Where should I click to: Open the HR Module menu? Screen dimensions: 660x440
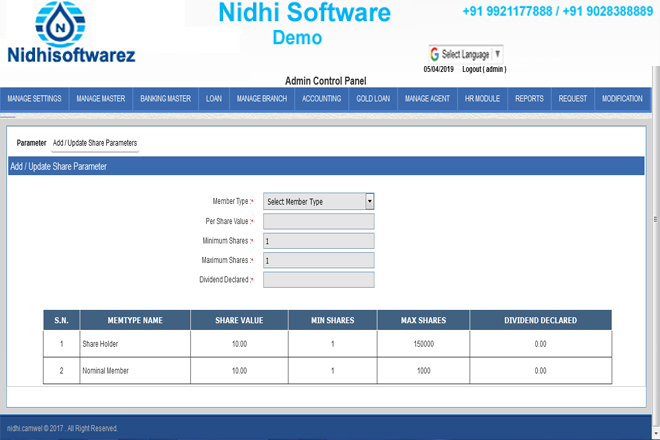[482, 99]
